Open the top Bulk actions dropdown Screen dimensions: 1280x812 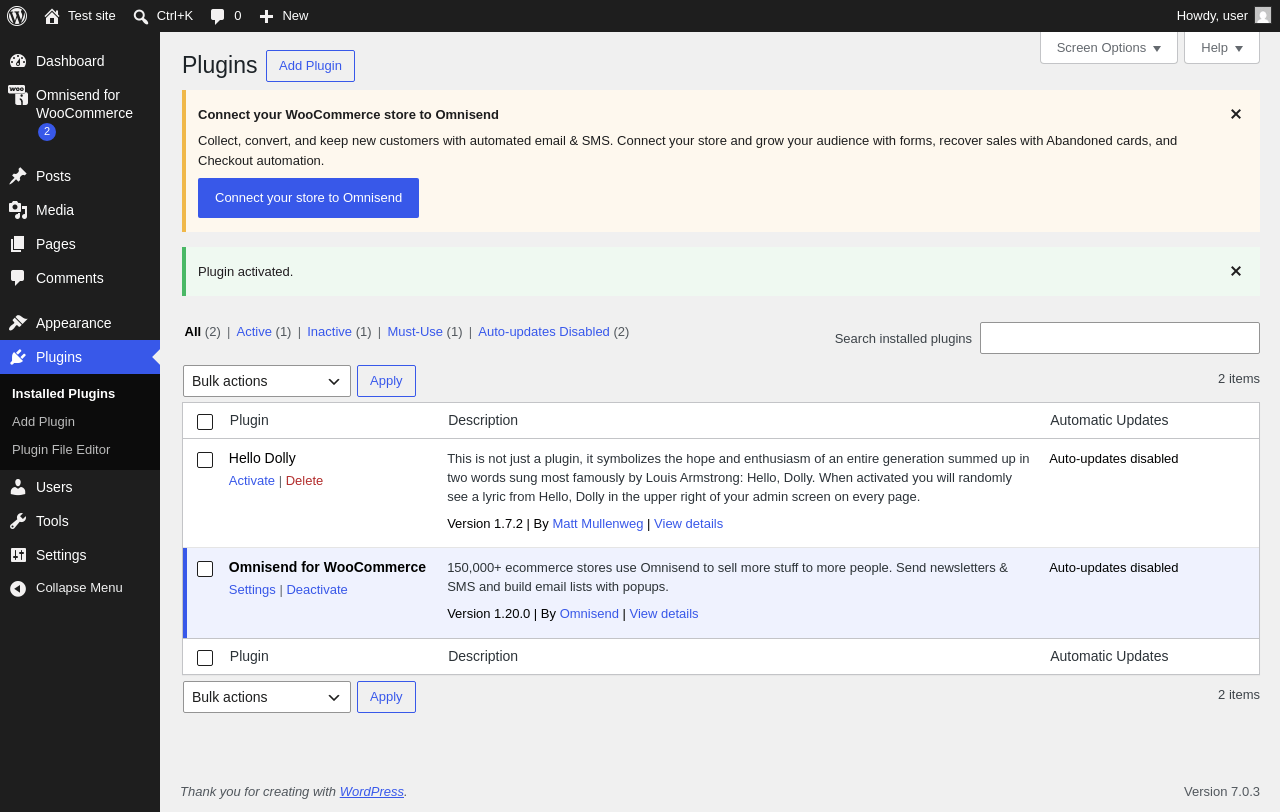click(x=267, y=381)
